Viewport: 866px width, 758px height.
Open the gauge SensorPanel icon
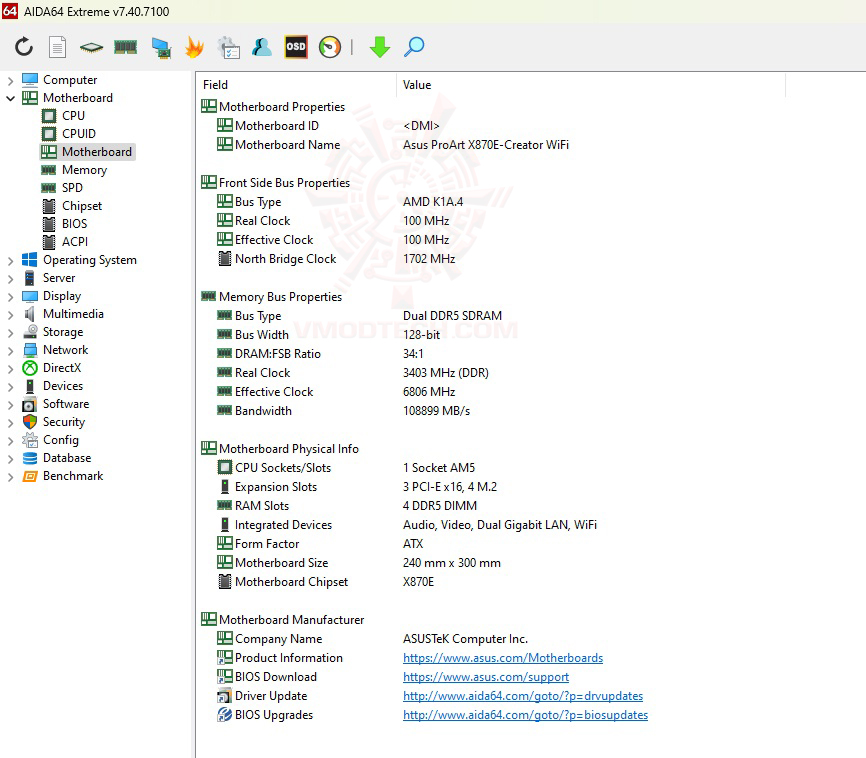[x=330, y=47]
